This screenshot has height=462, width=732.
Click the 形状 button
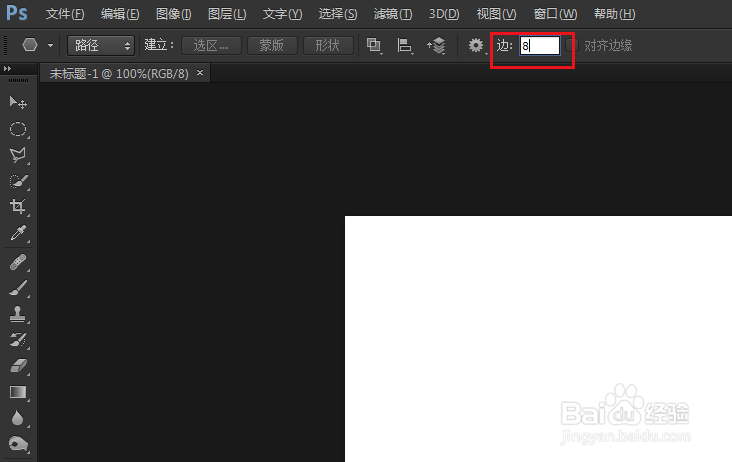(328, 46)
